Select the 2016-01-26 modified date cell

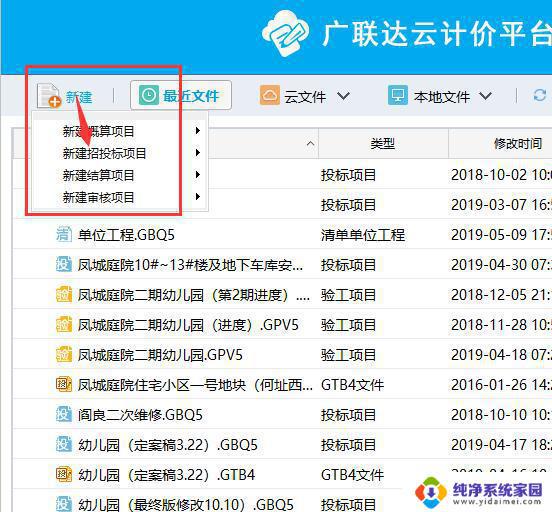pyautogui.click(x=502, y=385)
